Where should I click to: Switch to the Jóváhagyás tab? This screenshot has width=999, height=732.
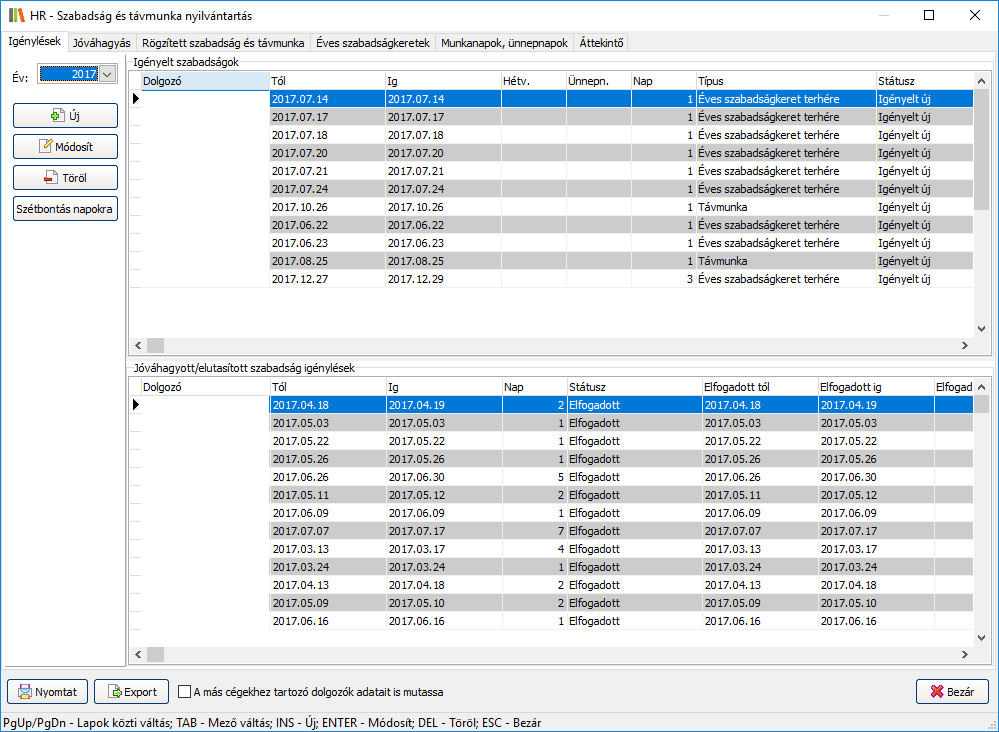point(102,43)
